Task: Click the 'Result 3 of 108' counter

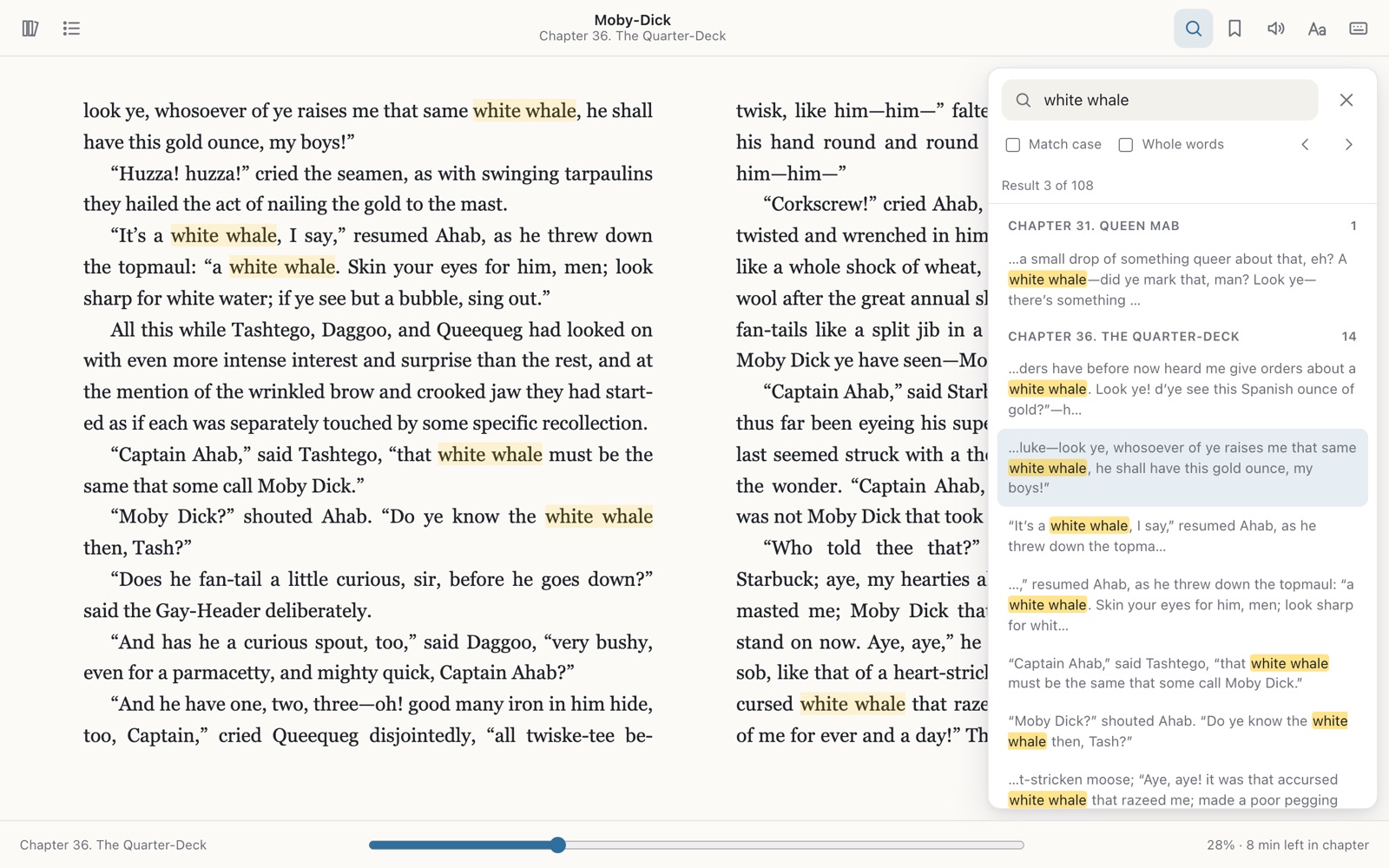Action: point(1047,186)
